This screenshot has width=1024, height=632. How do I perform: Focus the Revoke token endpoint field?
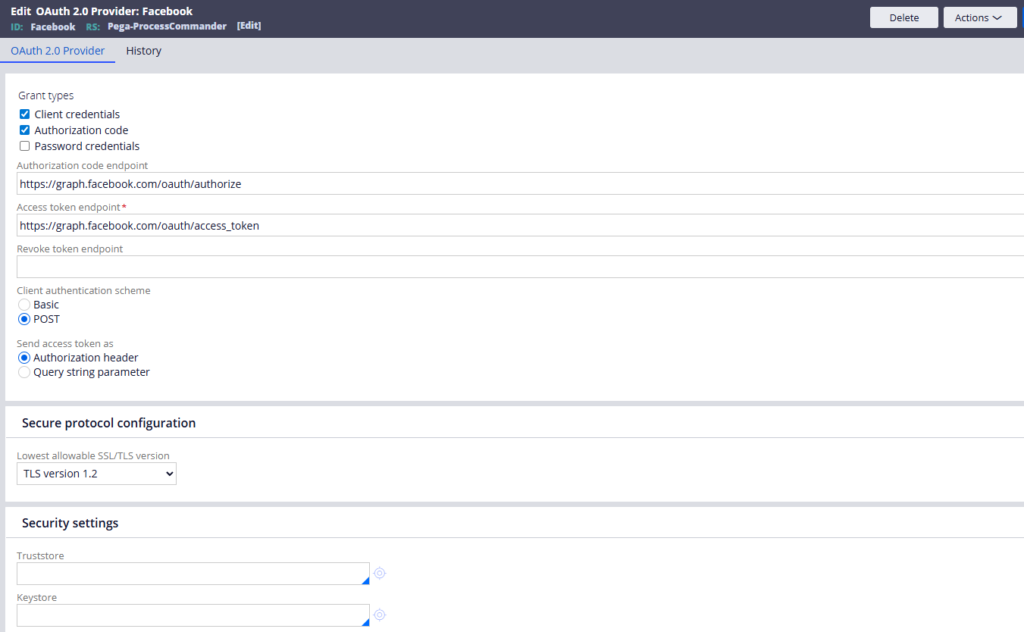520,267
